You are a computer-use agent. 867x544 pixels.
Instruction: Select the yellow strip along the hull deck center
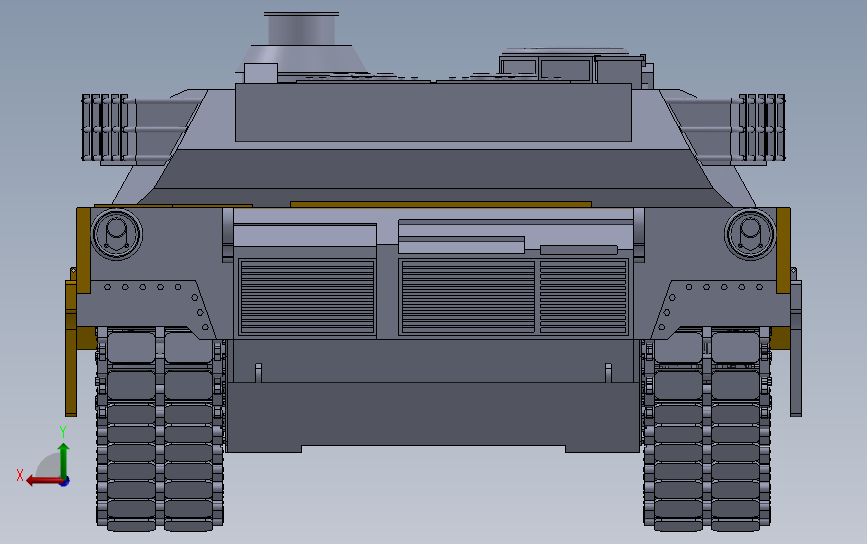[441, 204]
